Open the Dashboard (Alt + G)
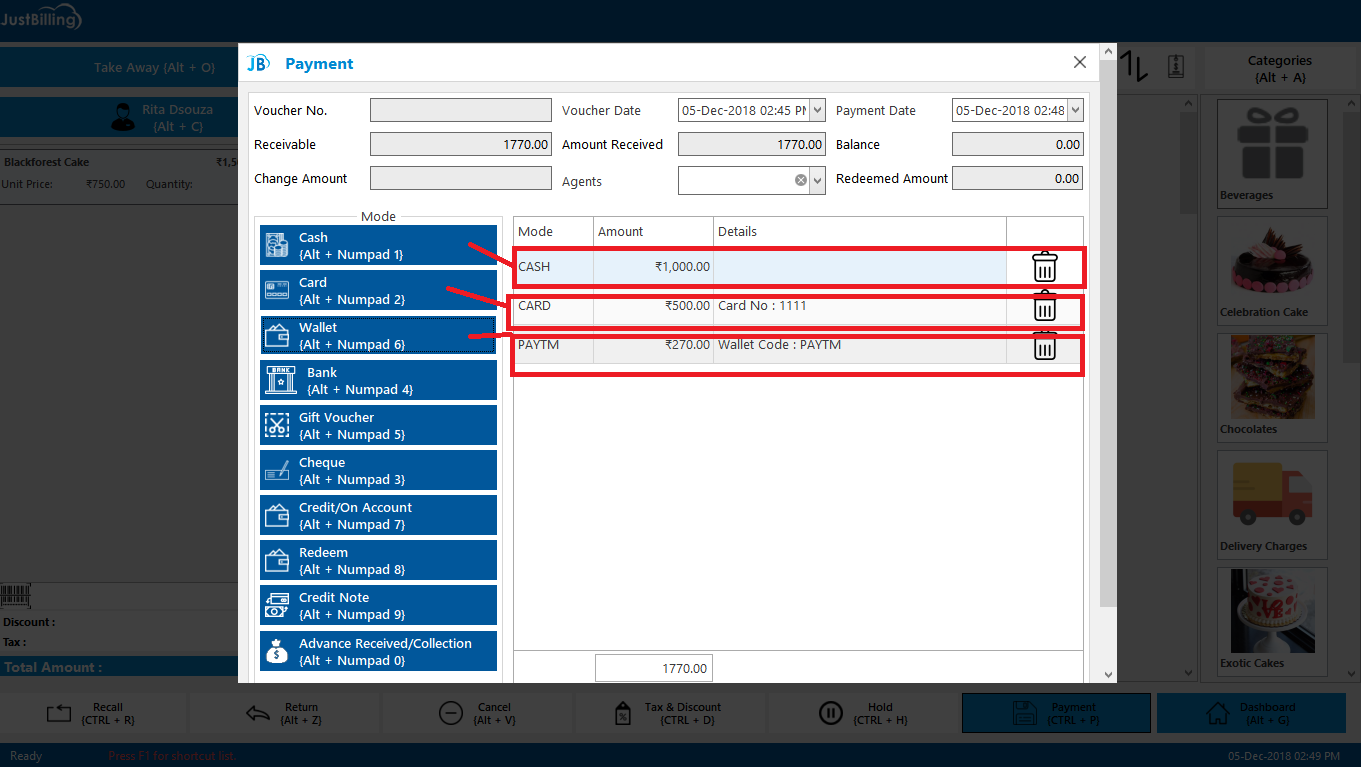Viewport: 1361px width, 767px height. [1252, 713]
